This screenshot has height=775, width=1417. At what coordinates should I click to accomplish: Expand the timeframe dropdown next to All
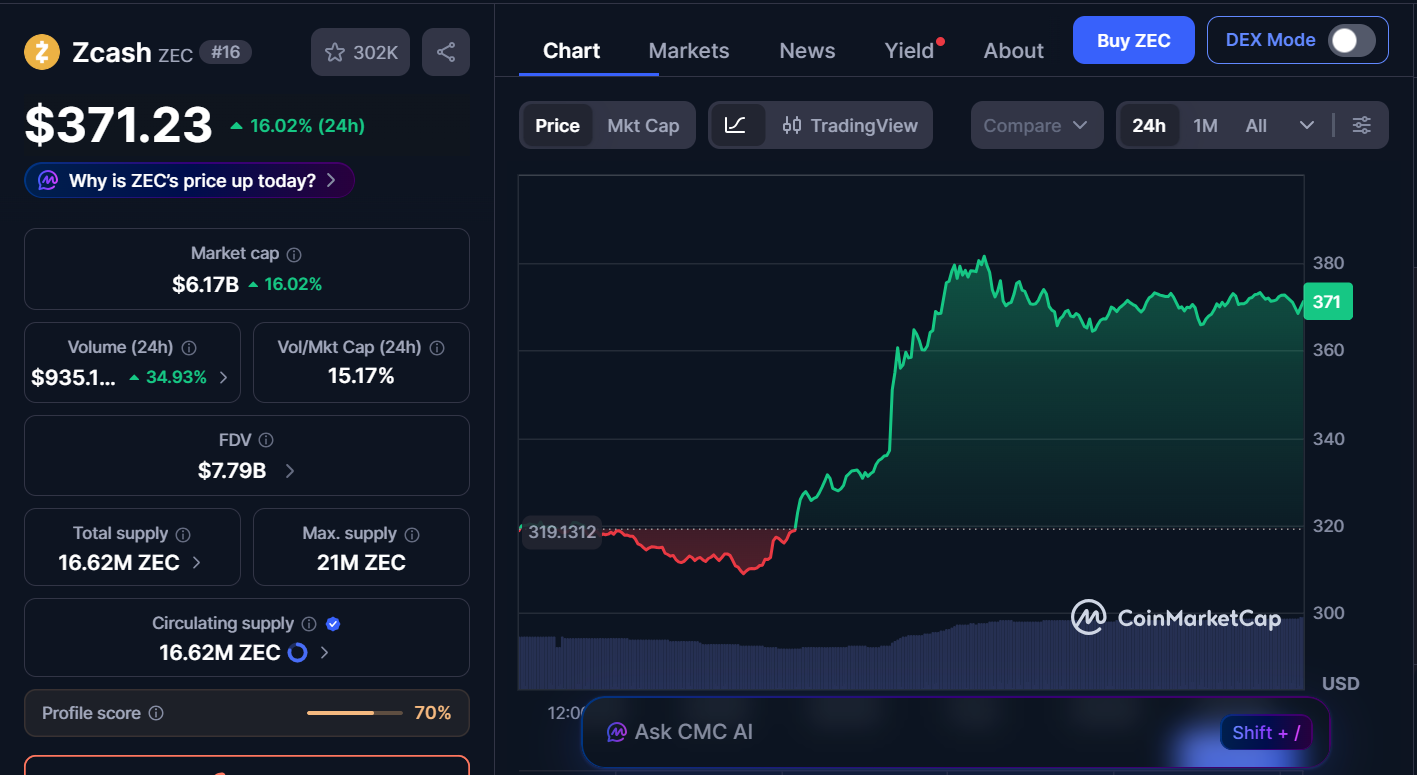pos(1307,125)
